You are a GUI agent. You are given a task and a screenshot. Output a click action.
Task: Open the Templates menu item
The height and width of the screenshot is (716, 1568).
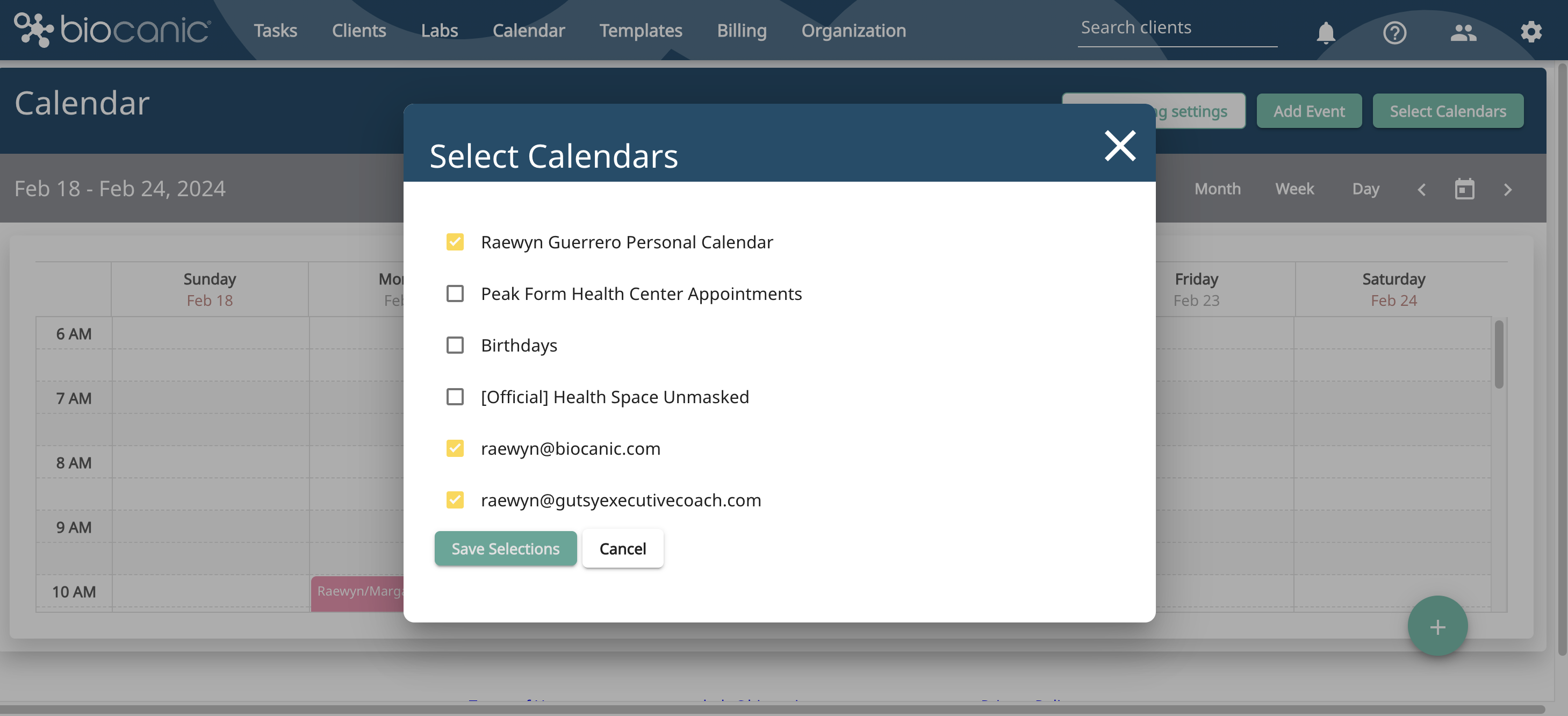click(641, 30)
